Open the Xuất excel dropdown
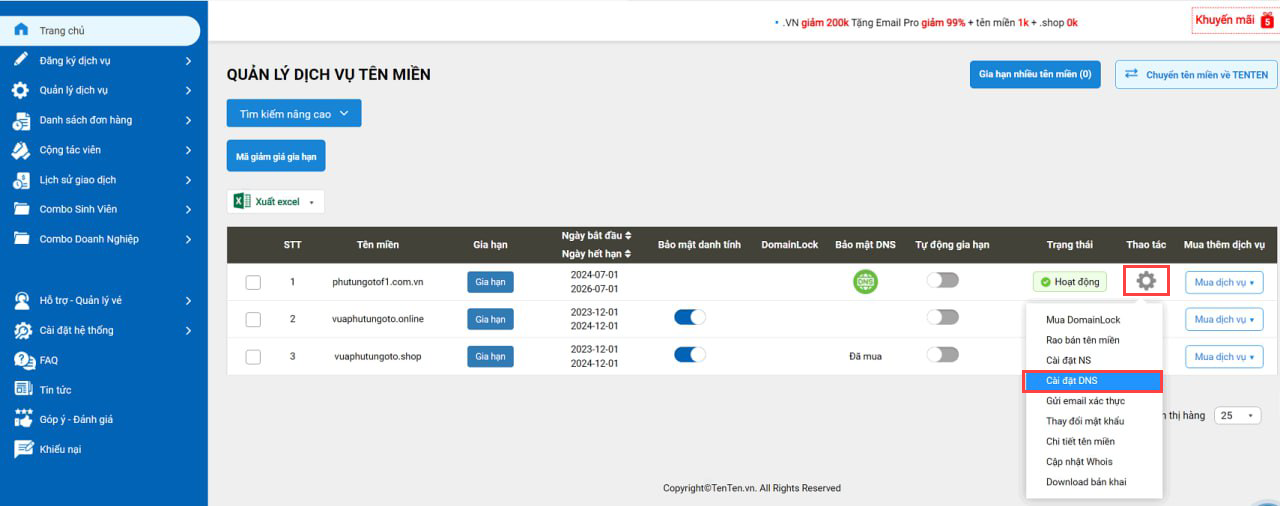1280x506 pixels. [276, 202]
